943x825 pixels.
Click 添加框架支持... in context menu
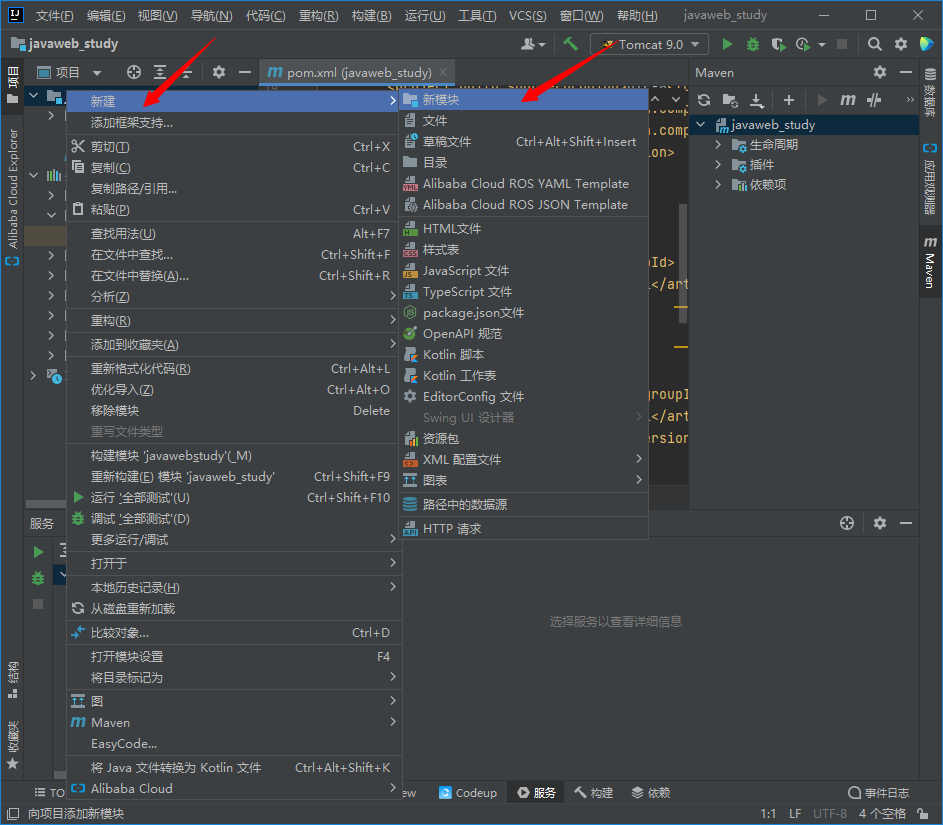click(234, 123)
